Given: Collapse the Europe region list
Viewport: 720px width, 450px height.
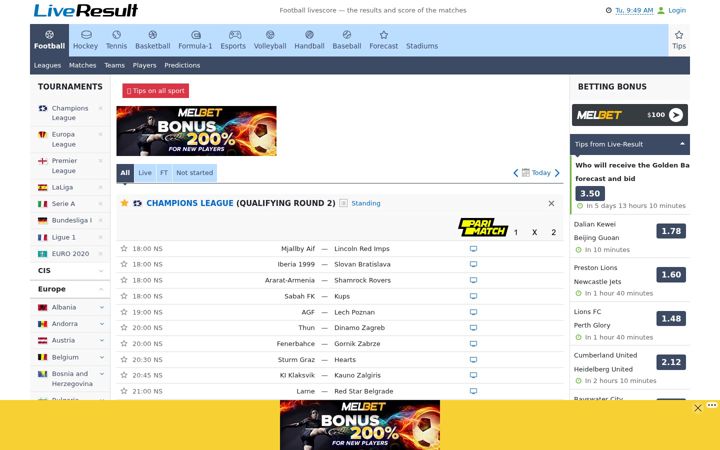Looking at the screenshot, I should tap(70, 289).
